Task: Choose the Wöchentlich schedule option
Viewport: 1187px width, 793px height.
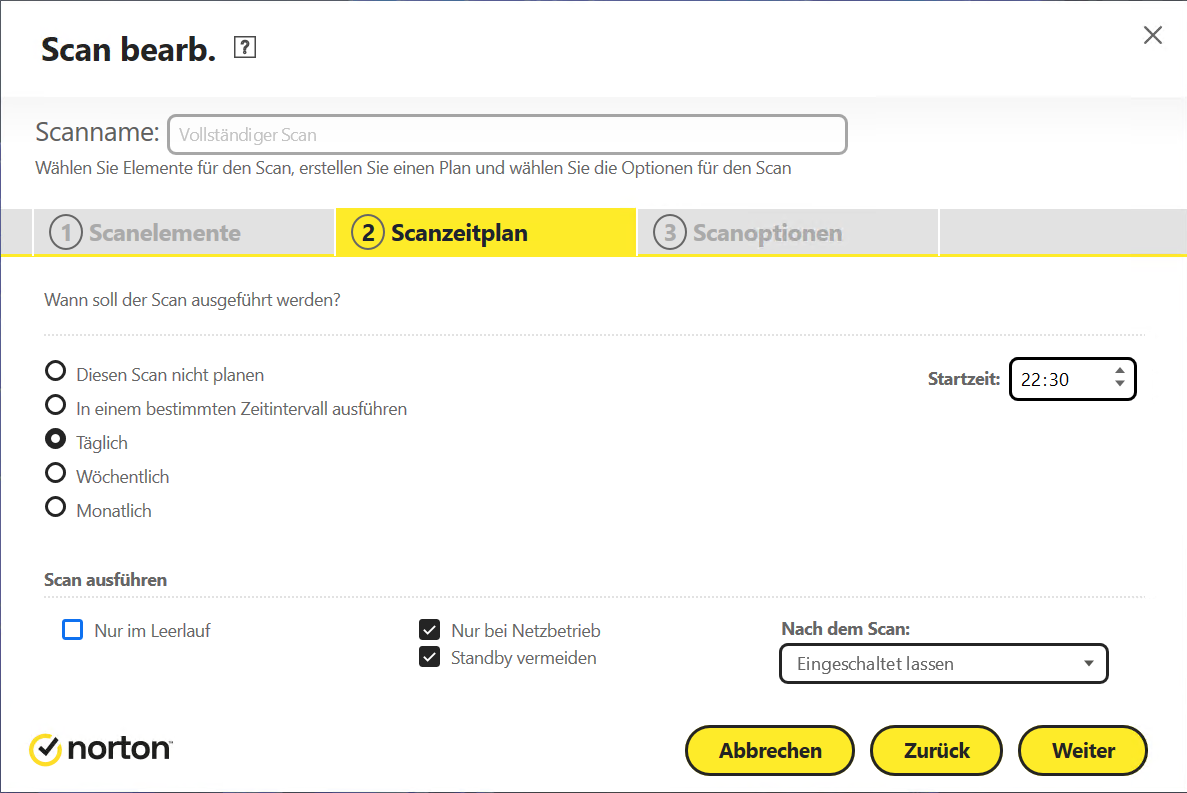Action: coord(55,473)
